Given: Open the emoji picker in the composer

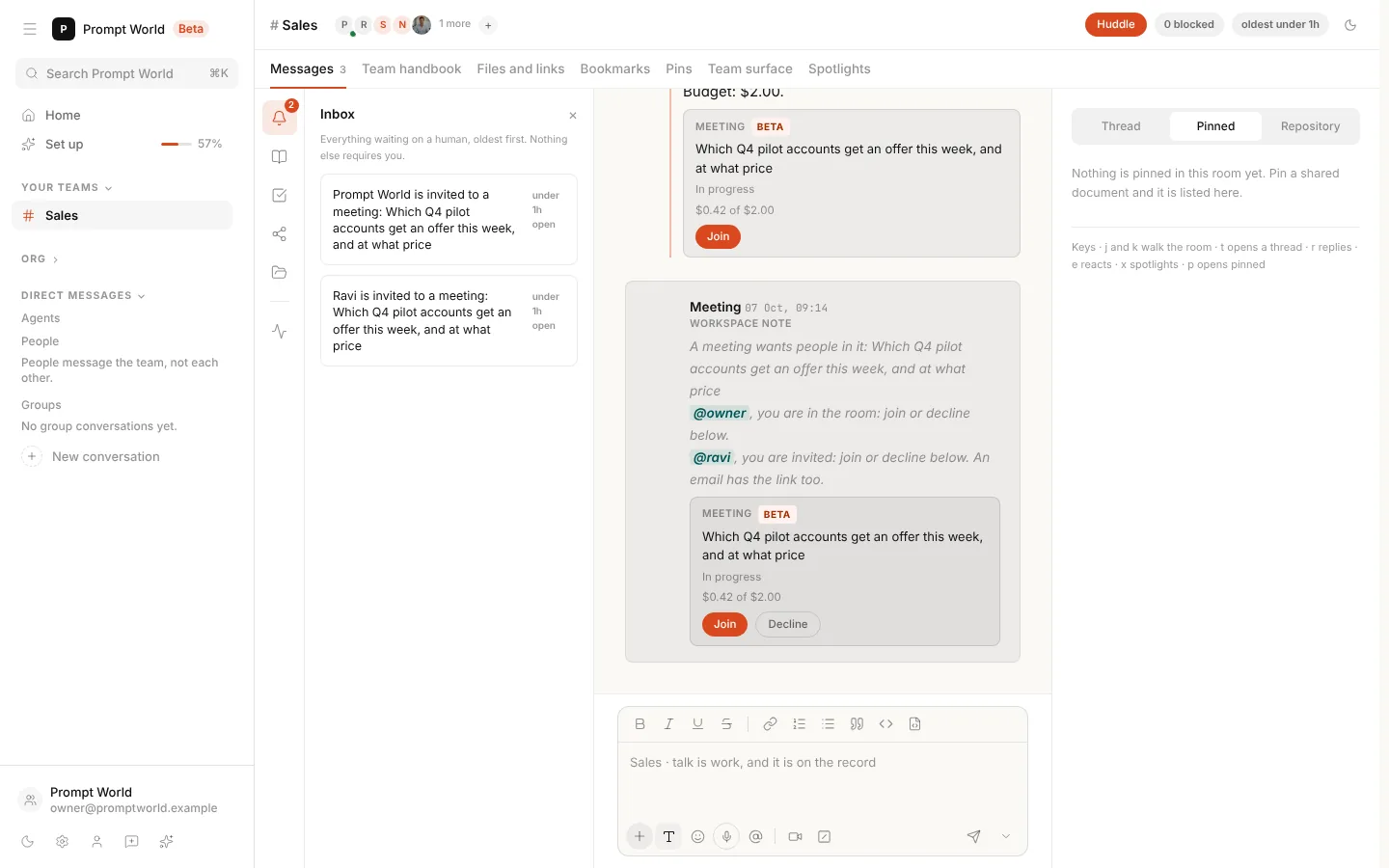Looking at the screenshot, I should point(697,837).
